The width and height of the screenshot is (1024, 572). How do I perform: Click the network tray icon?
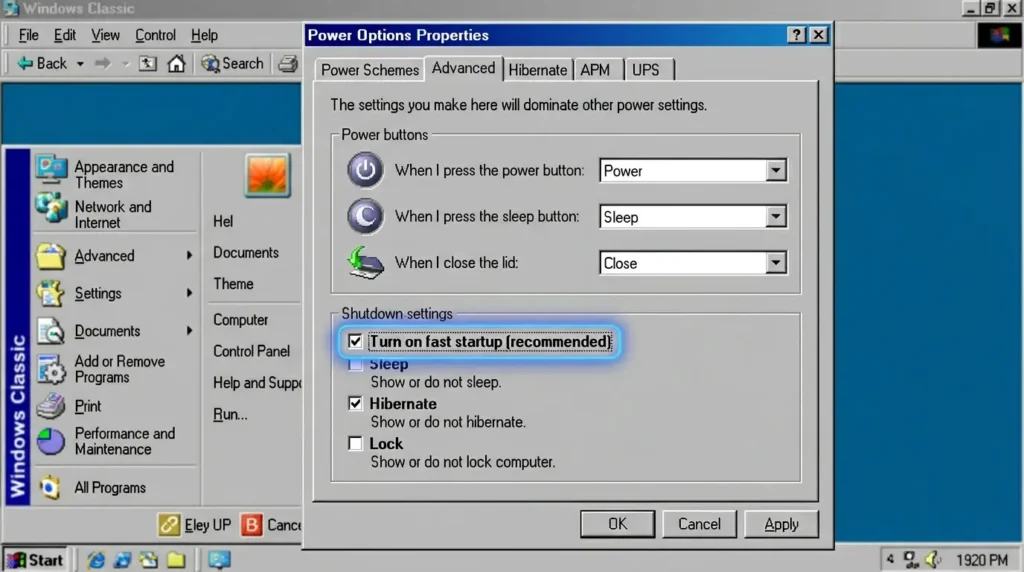coord(910,560)
